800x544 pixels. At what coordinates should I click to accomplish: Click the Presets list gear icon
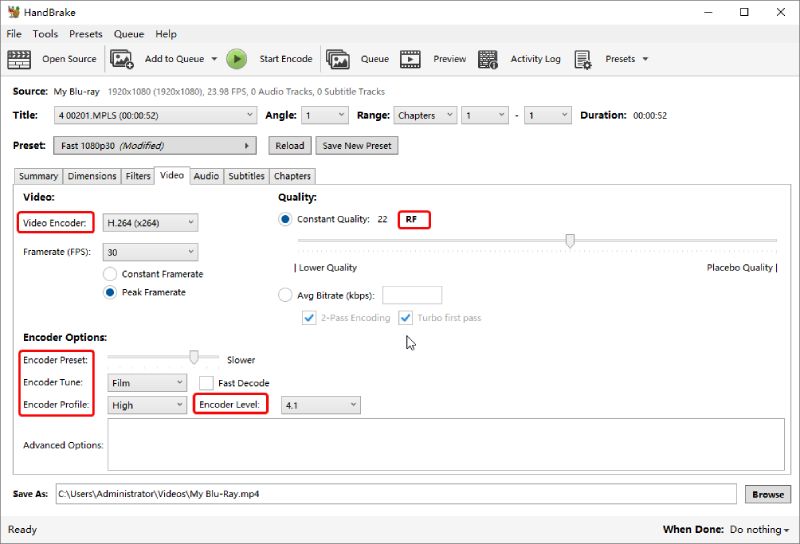[x=583, y=59]
